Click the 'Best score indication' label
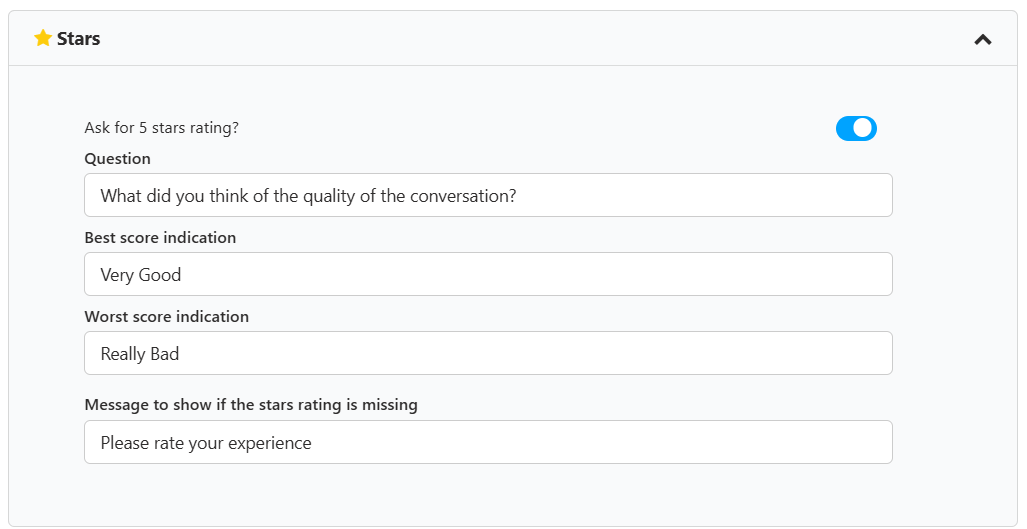Screen dimensions: 1027x529 pyautogui.click(x=160, y=238)
